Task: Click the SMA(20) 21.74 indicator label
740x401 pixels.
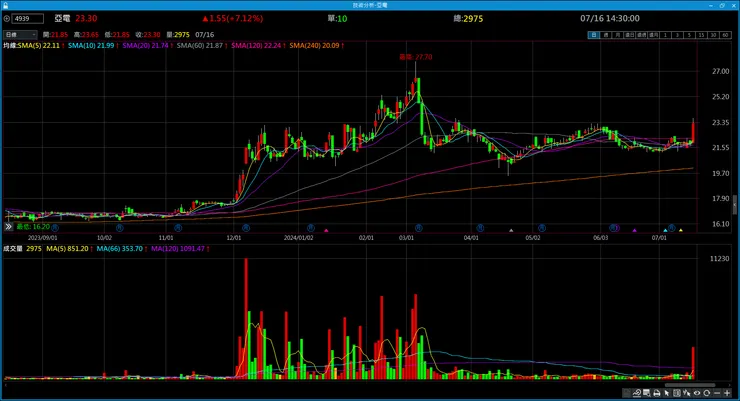Action: click(x=145, y=46)
